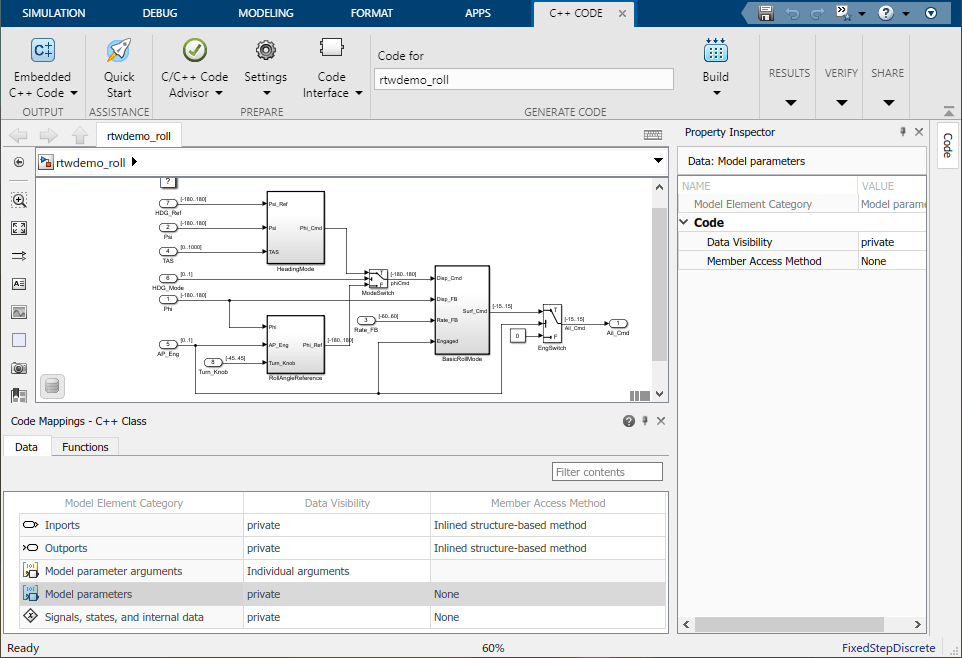The width and height of the screenshot is (962, 658).
Task: Click the camera screenshot icon in palette
Action: (x=19, y=368)
